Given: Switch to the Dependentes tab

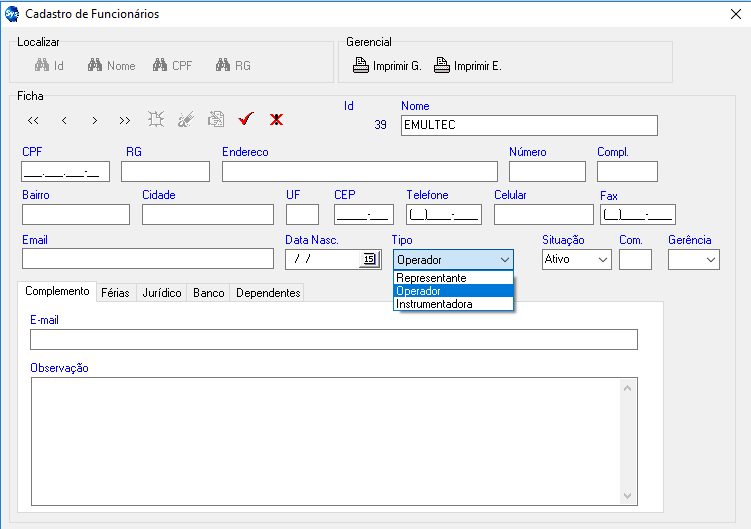Looking at the screenshot, I should (268, 293).
